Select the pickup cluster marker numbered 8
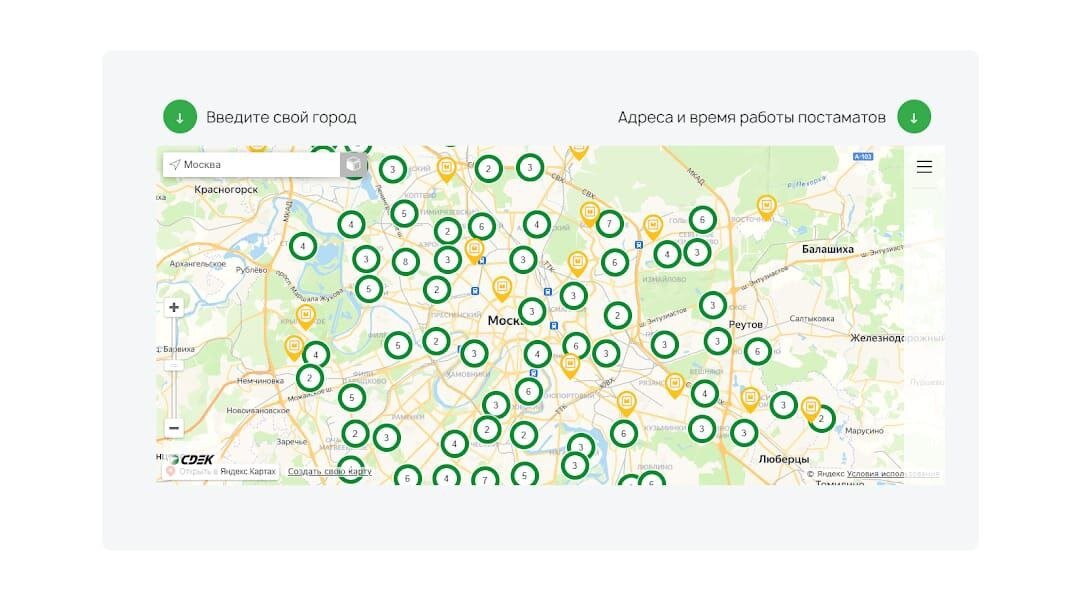The width and height of the screenshot is (1080, 600). coord(406,262)
